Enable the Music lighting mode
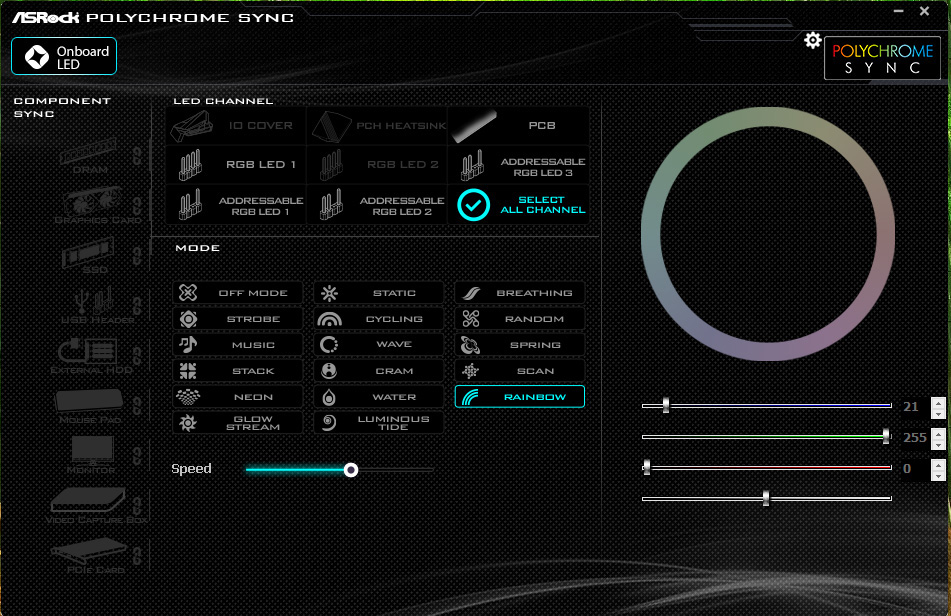The image size is (951, 616). [x=238, y=345]
